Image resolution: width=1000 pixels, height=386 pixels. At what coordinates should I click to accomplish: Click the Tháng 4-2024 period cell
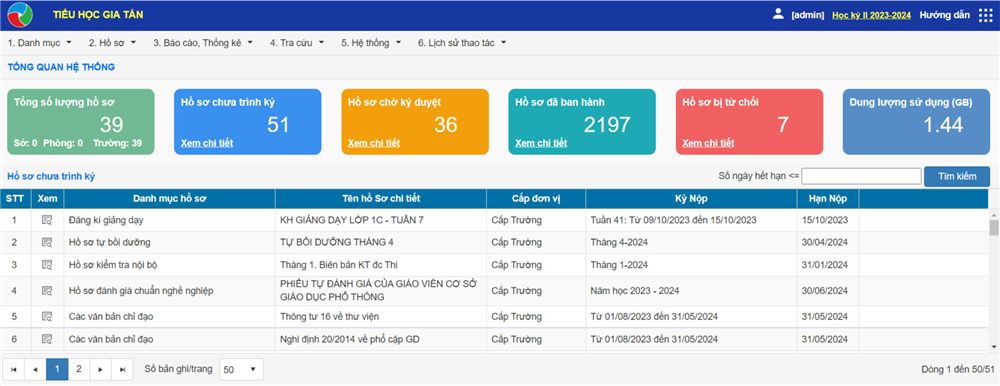coord(691,242)
